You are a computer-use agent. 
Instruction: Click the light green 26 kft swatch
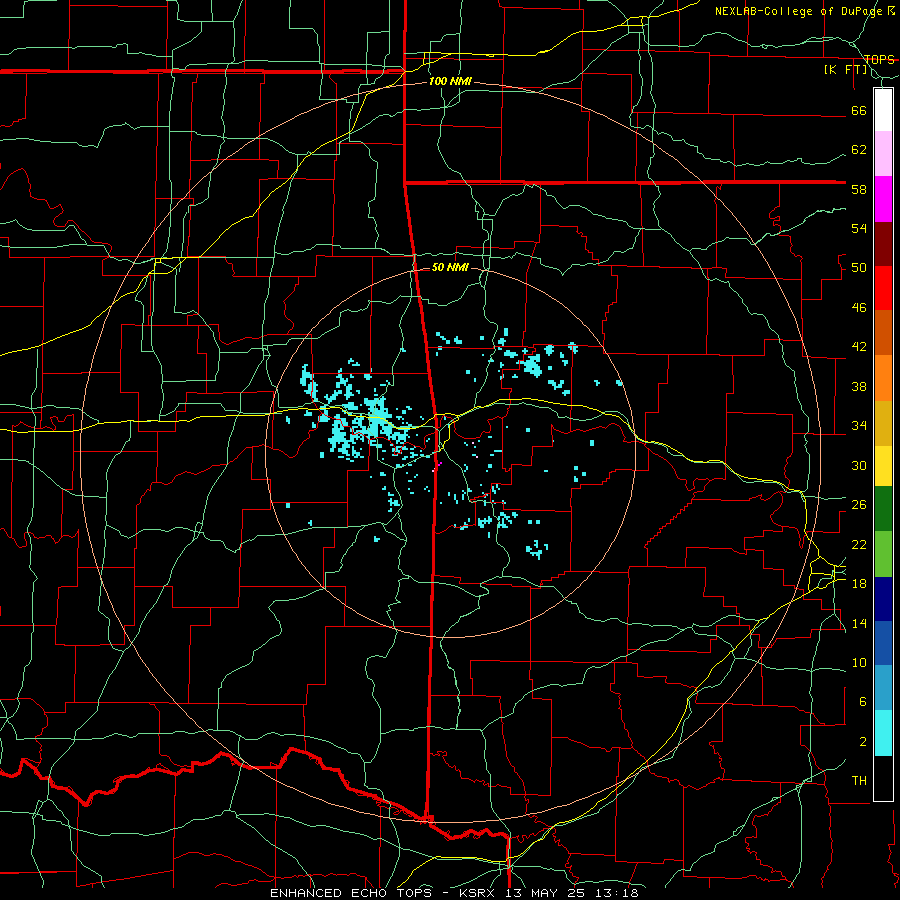click(x=883, y=554)
